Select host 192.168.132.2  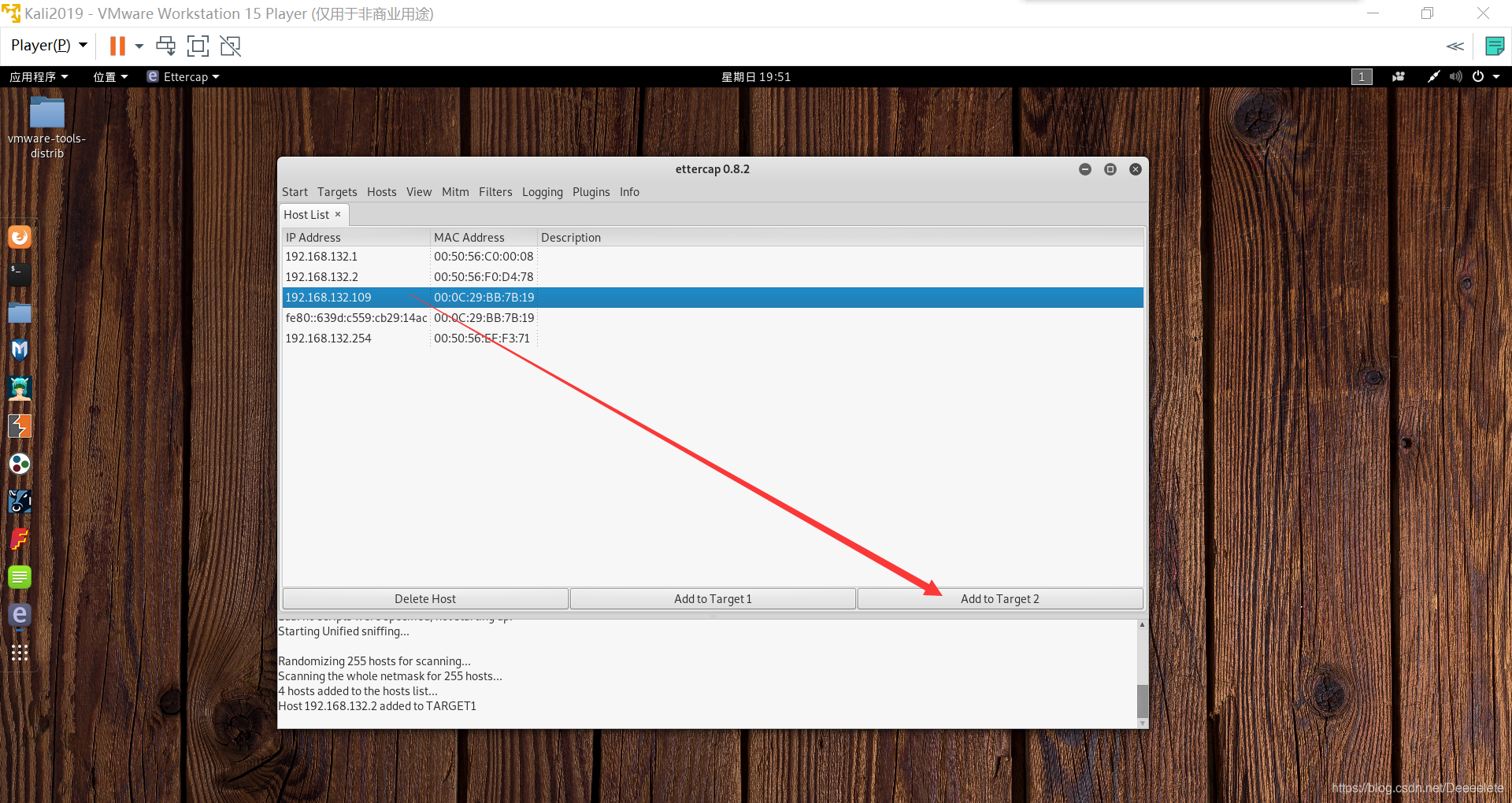[x=713, y=277]
